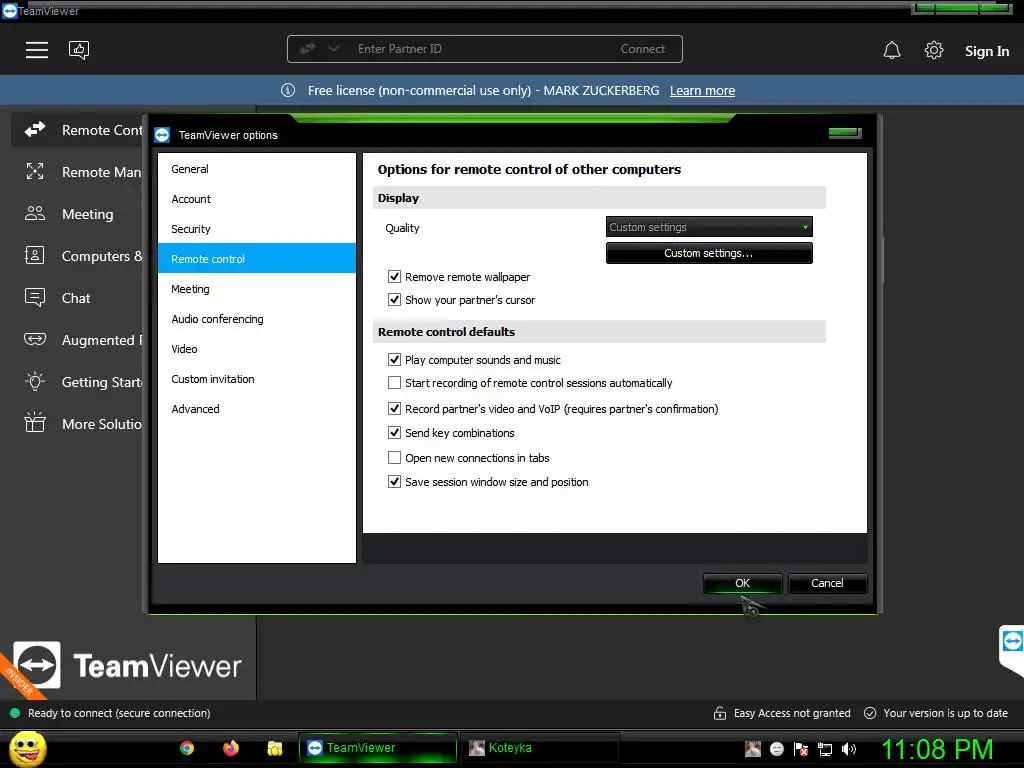Screen dimensions: 1024x768
Task: Click Sign In at top right
Action: click(987, 51)
